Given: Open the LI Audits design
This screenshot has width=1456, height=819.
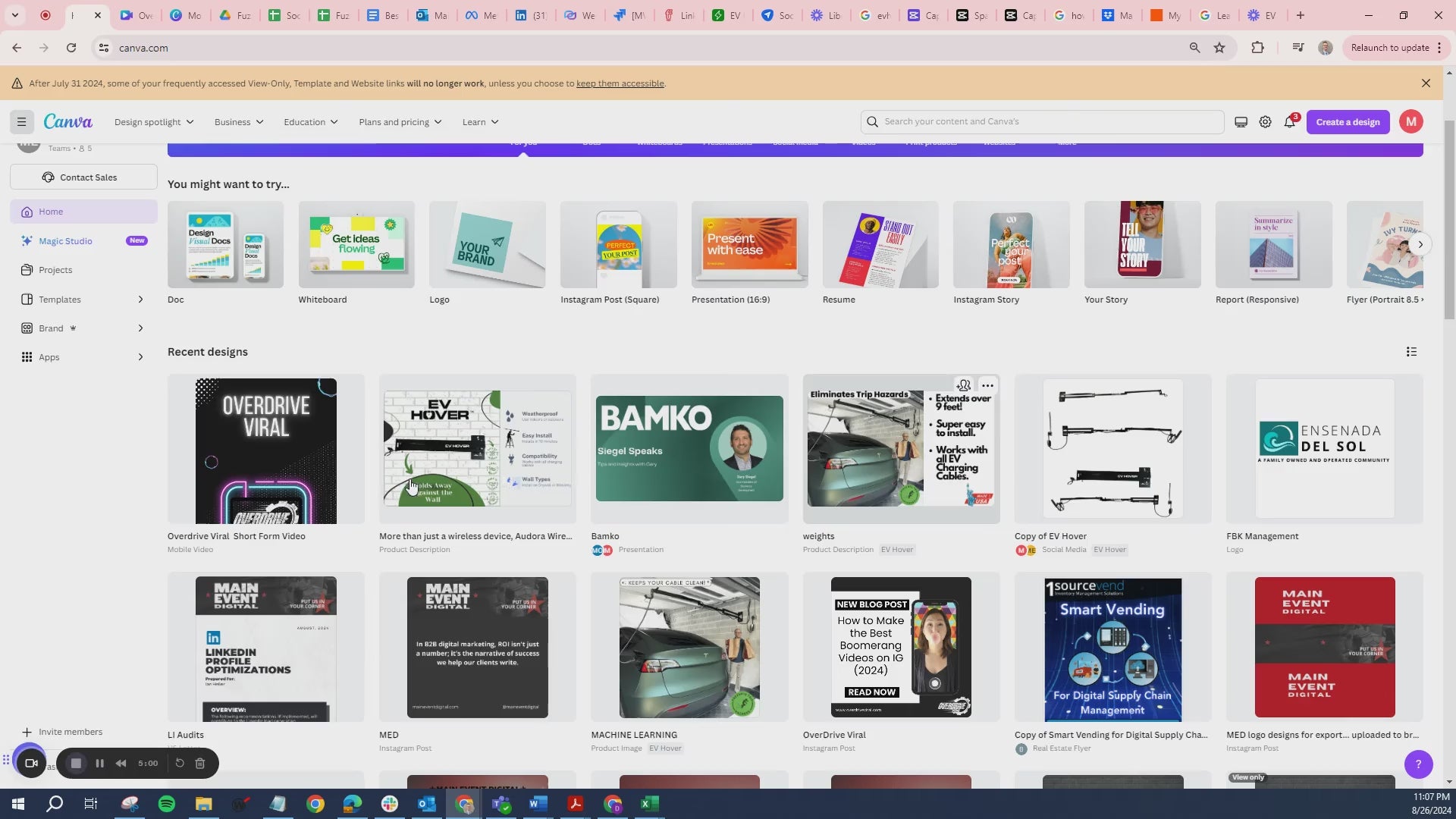Looking at the screenshot, I should pos(265,647).
